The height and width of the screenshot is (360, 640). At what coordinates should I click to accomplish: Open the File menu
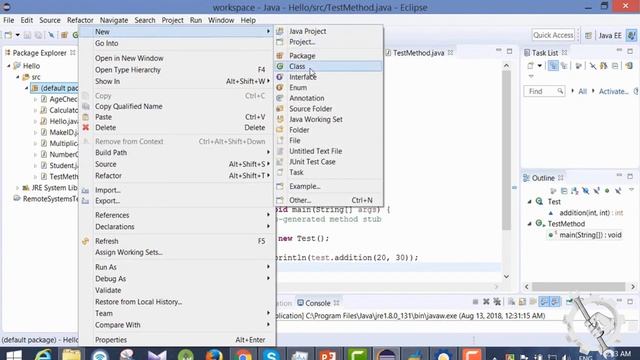9,20
